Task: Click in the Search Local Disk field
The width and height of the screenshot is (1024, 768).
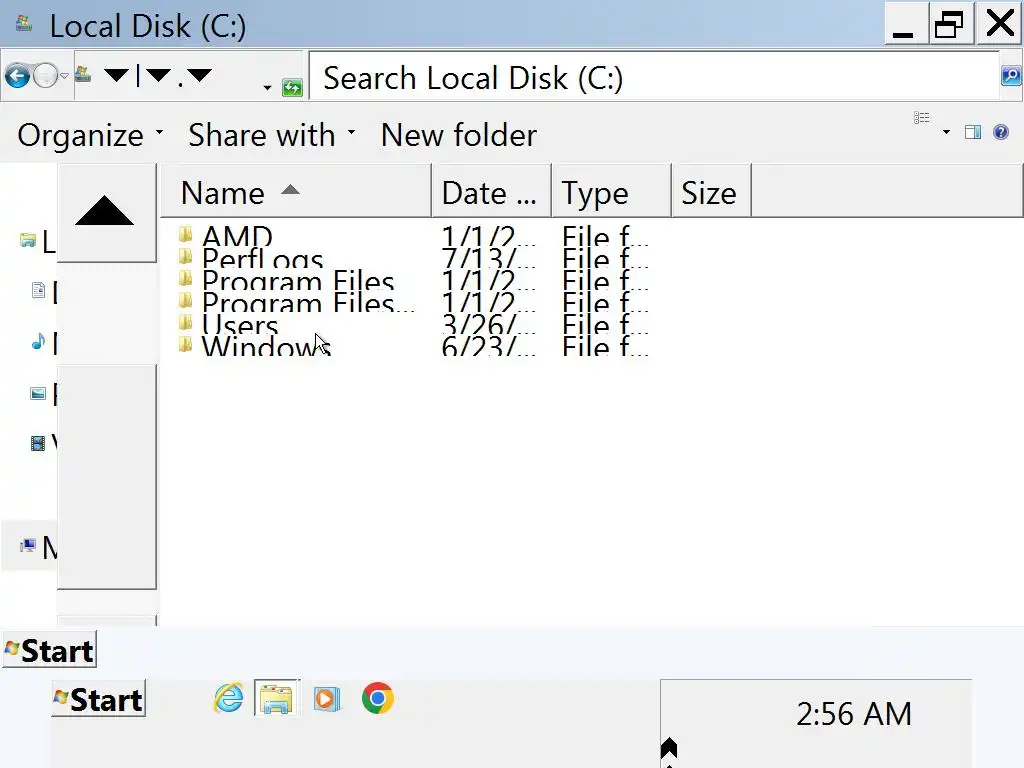Action: tap(650, 78)
